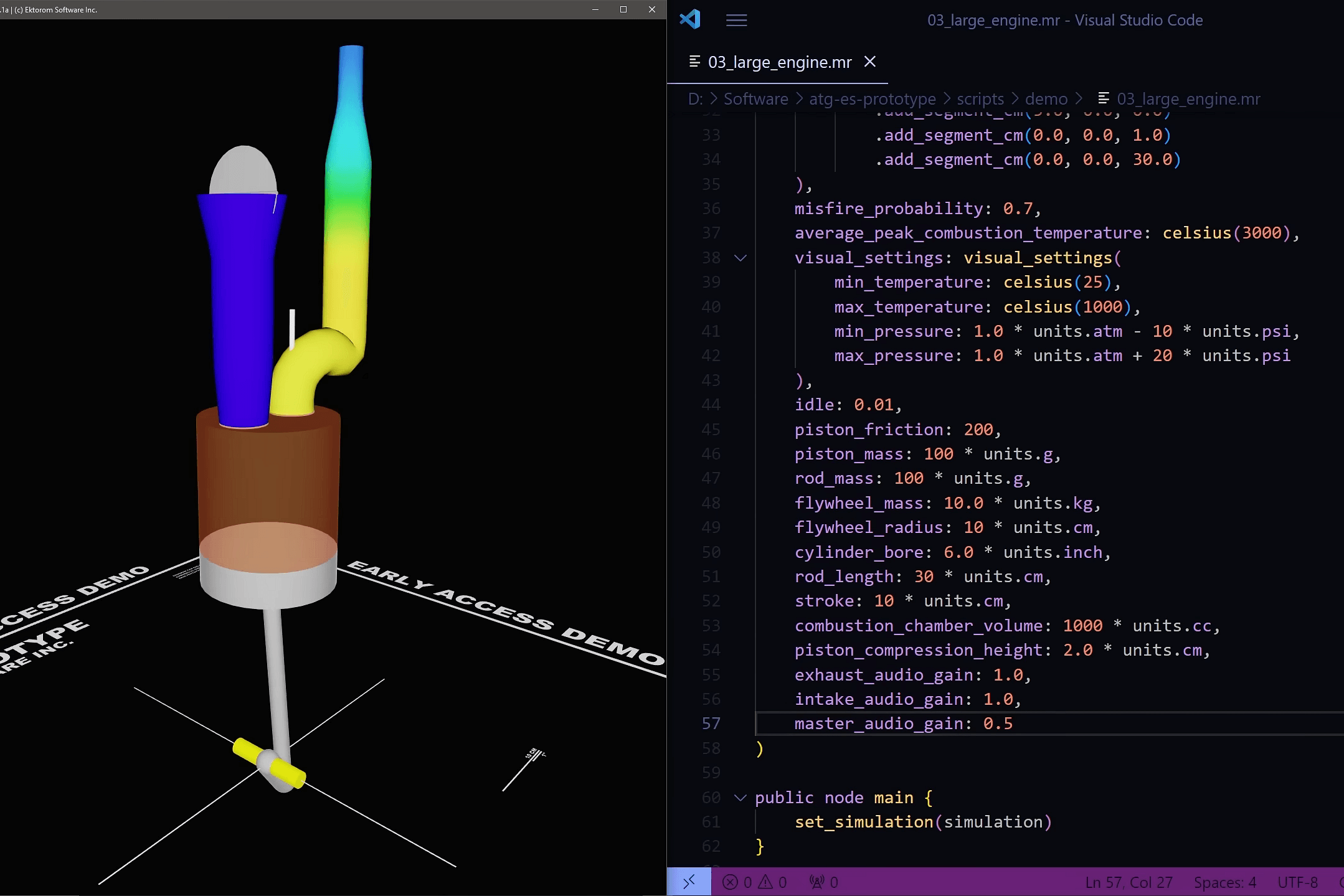Click the 'Software' breadcrumb
The height and width of the screenshot is (896, 1344).
755,99
